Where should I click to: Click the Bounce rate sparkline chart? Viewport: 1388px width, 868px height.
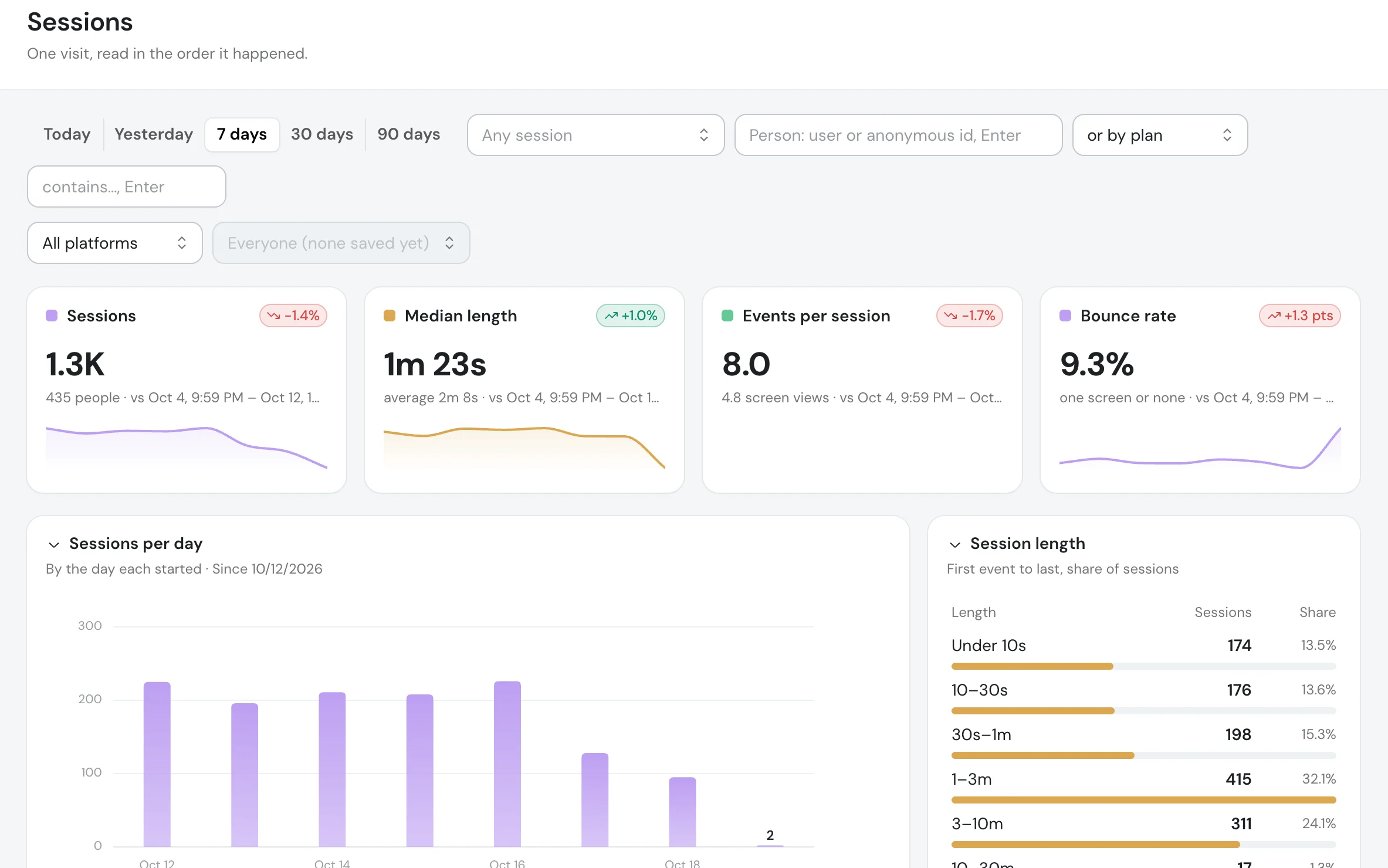click(x=1200, y=447)
